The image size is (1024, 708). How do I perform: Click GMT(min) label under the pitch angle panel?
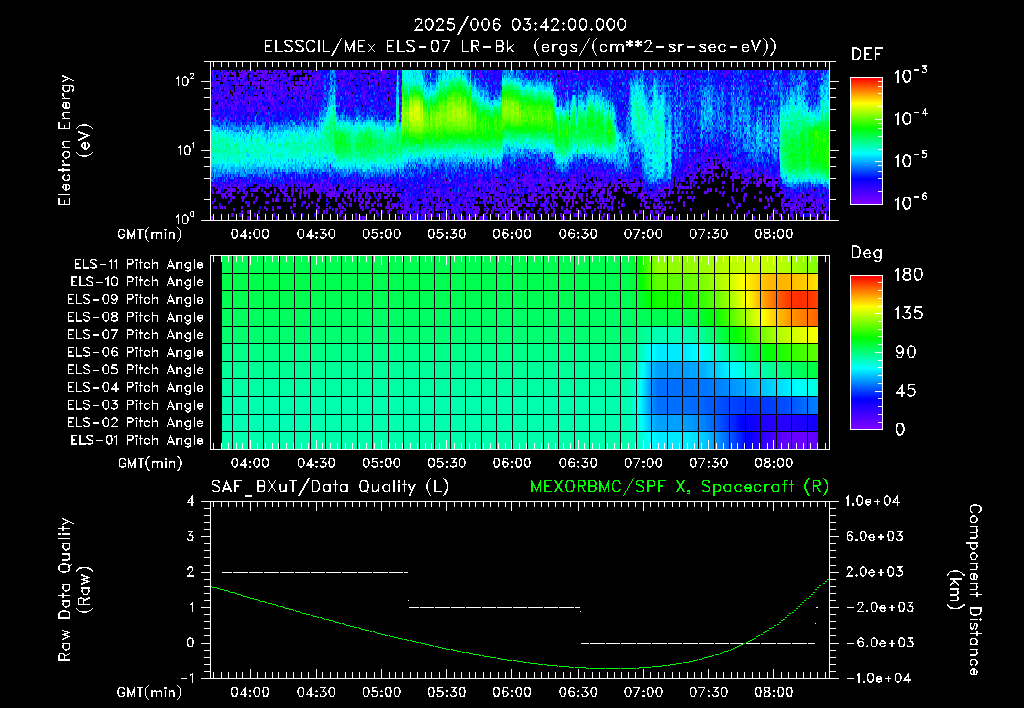[150, 464]
